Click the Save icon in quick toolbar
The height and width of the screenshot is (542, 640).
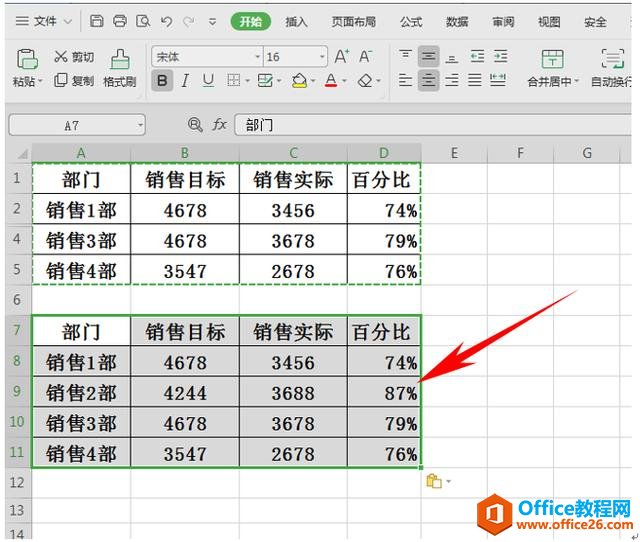coord(96,21)
